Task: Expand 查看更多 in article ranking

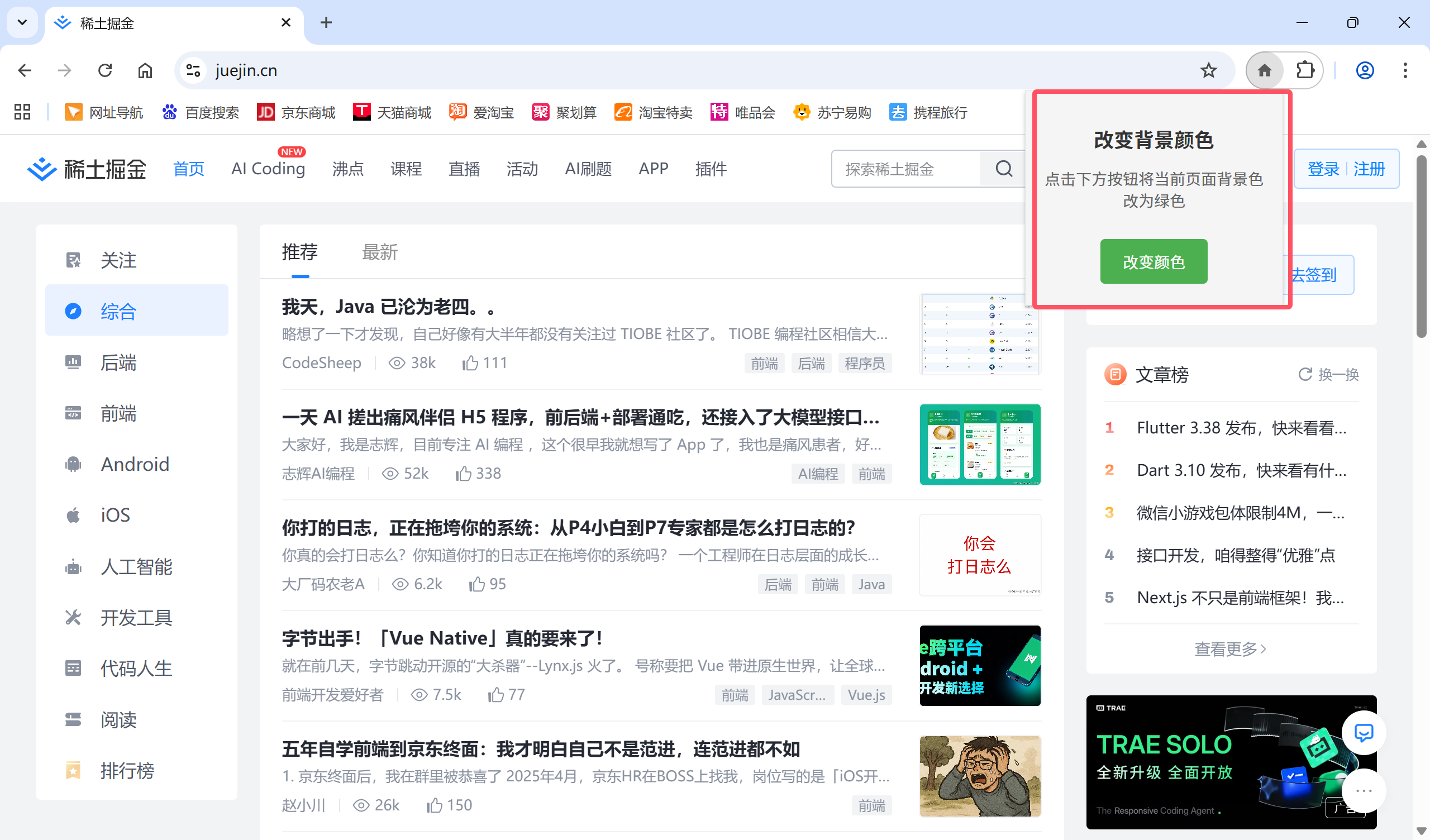Action: [1230, 648]
